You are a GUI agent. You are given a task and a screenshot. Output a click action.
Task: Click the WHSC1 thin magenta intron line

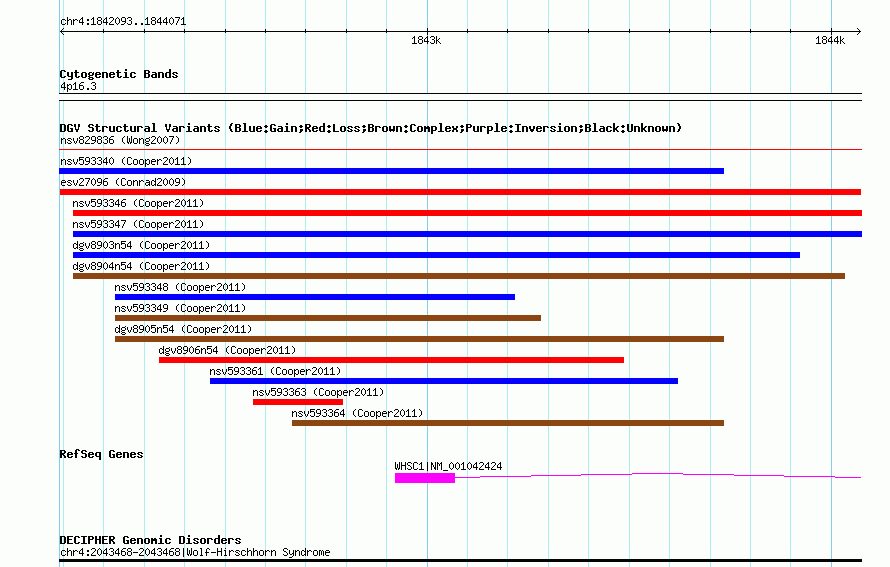[x=658, y=475]
